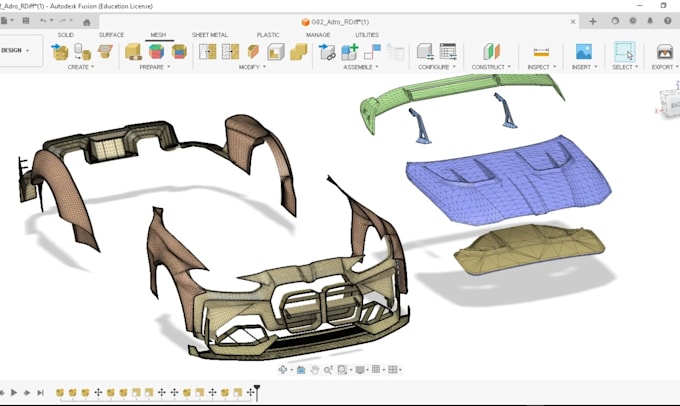Play the timeline history

coord(14,393)
